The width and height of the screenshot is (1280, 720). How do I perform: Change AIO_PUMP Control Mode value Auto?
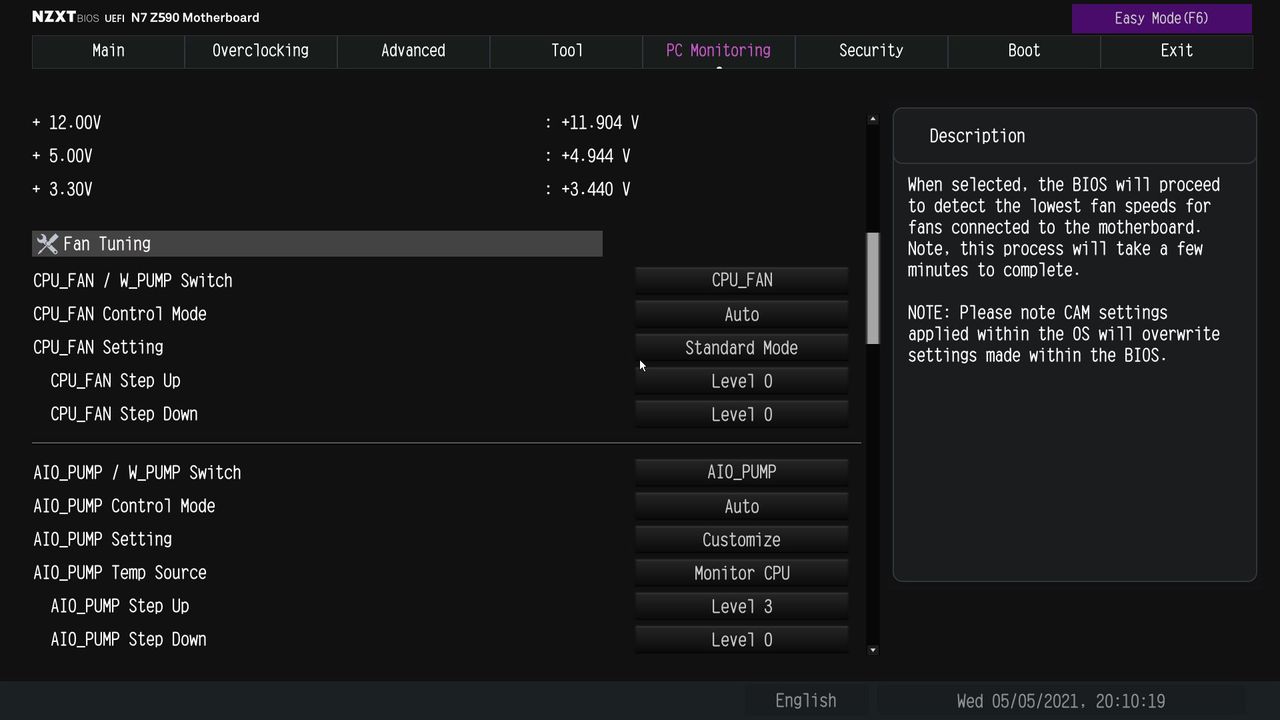click(x=742, y=506)
